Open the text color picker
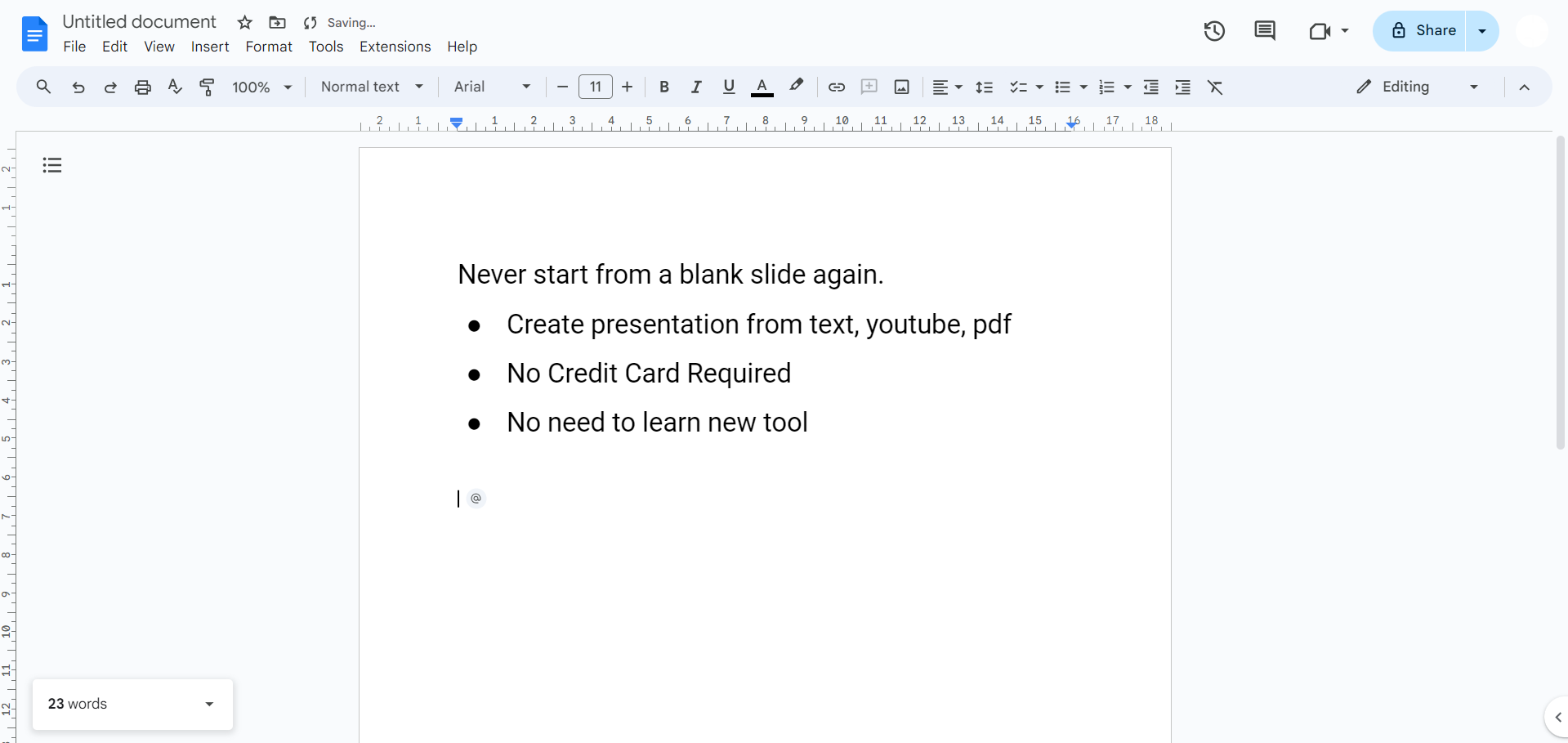The height and width of the screenshot is (743, 1568). (762, 87)
